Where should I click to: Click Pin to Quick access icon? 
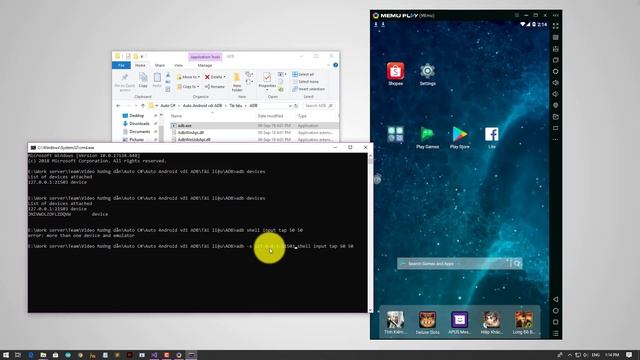click(x=124, y=82)
